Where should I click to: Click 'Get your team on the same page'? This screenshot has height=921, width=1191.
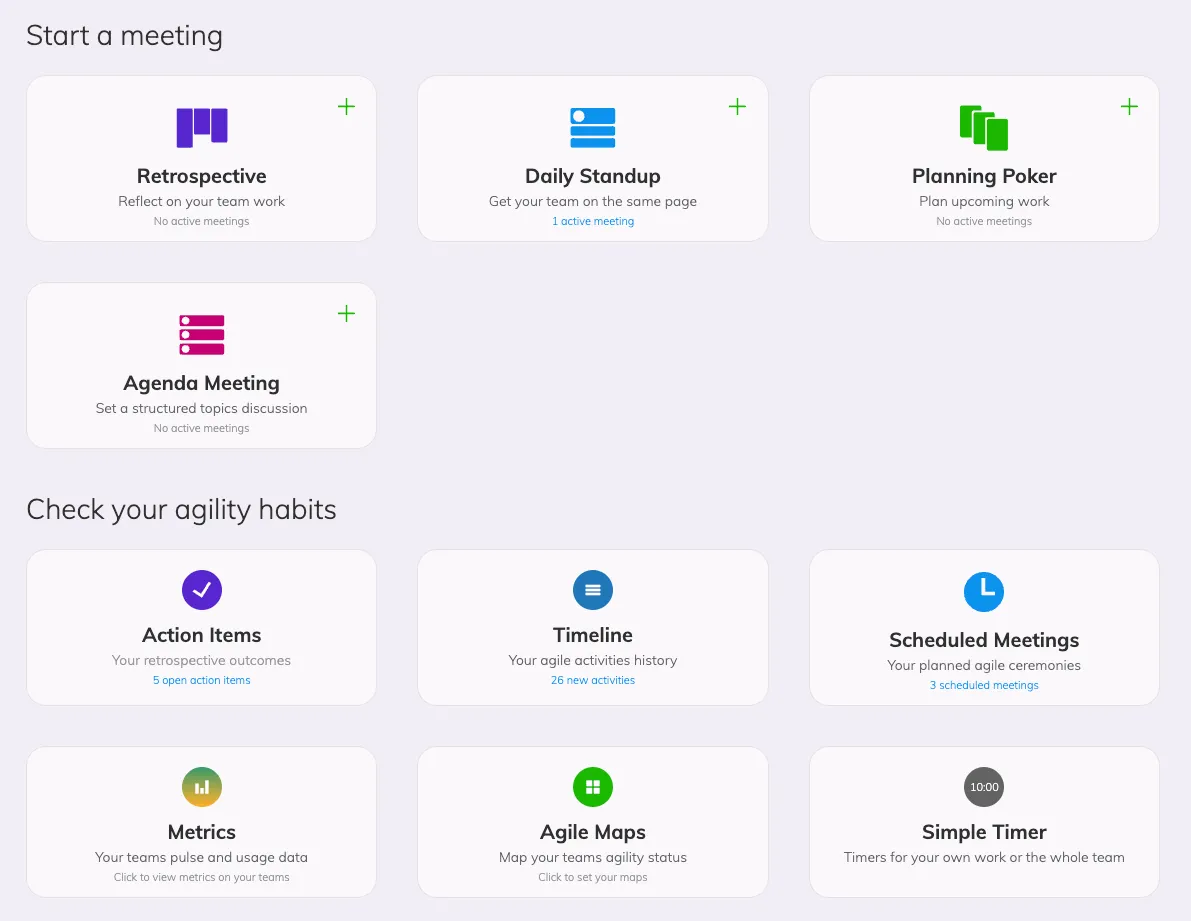tap(592, 201)
